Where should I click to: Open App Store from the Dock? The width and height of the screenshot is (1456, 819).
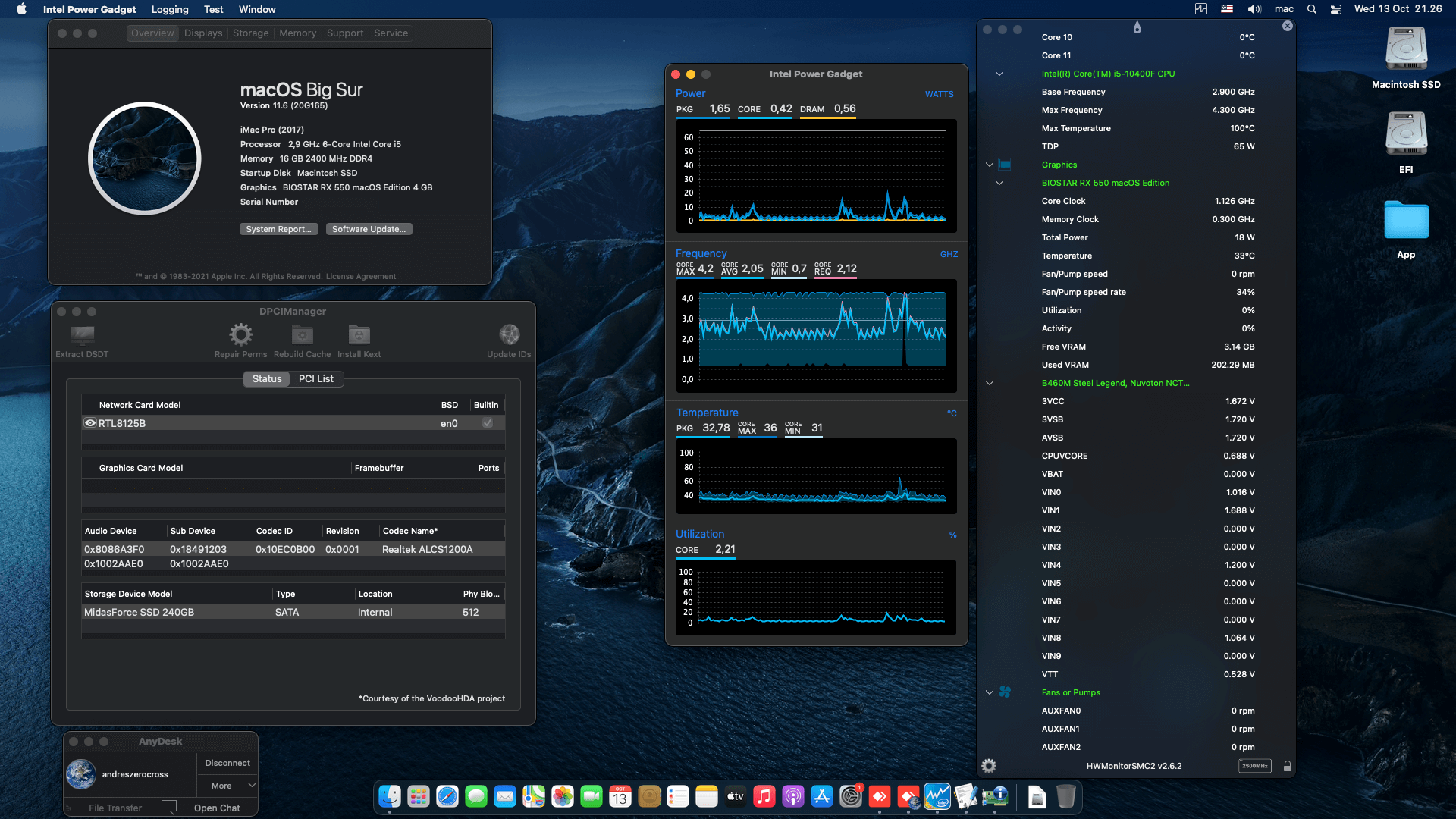point(821,796)
